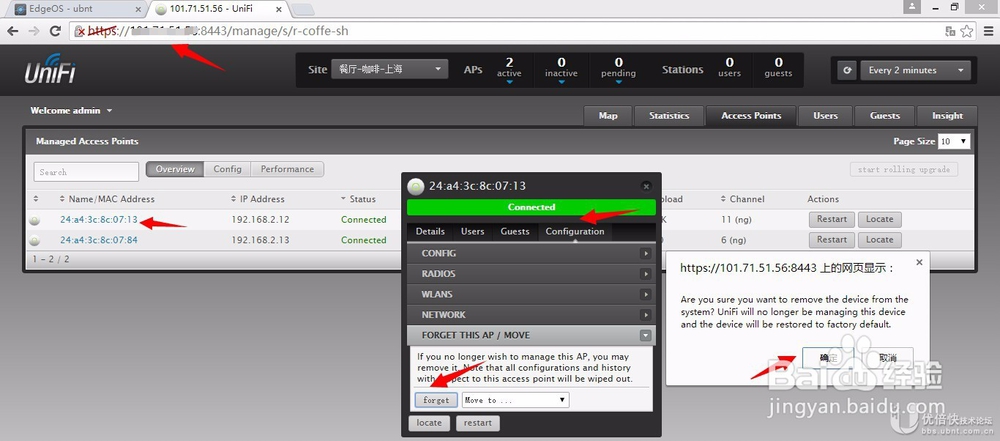Screen dimensions: 1000x441
Task: Click the locate button in device panel
Action: 429,422
